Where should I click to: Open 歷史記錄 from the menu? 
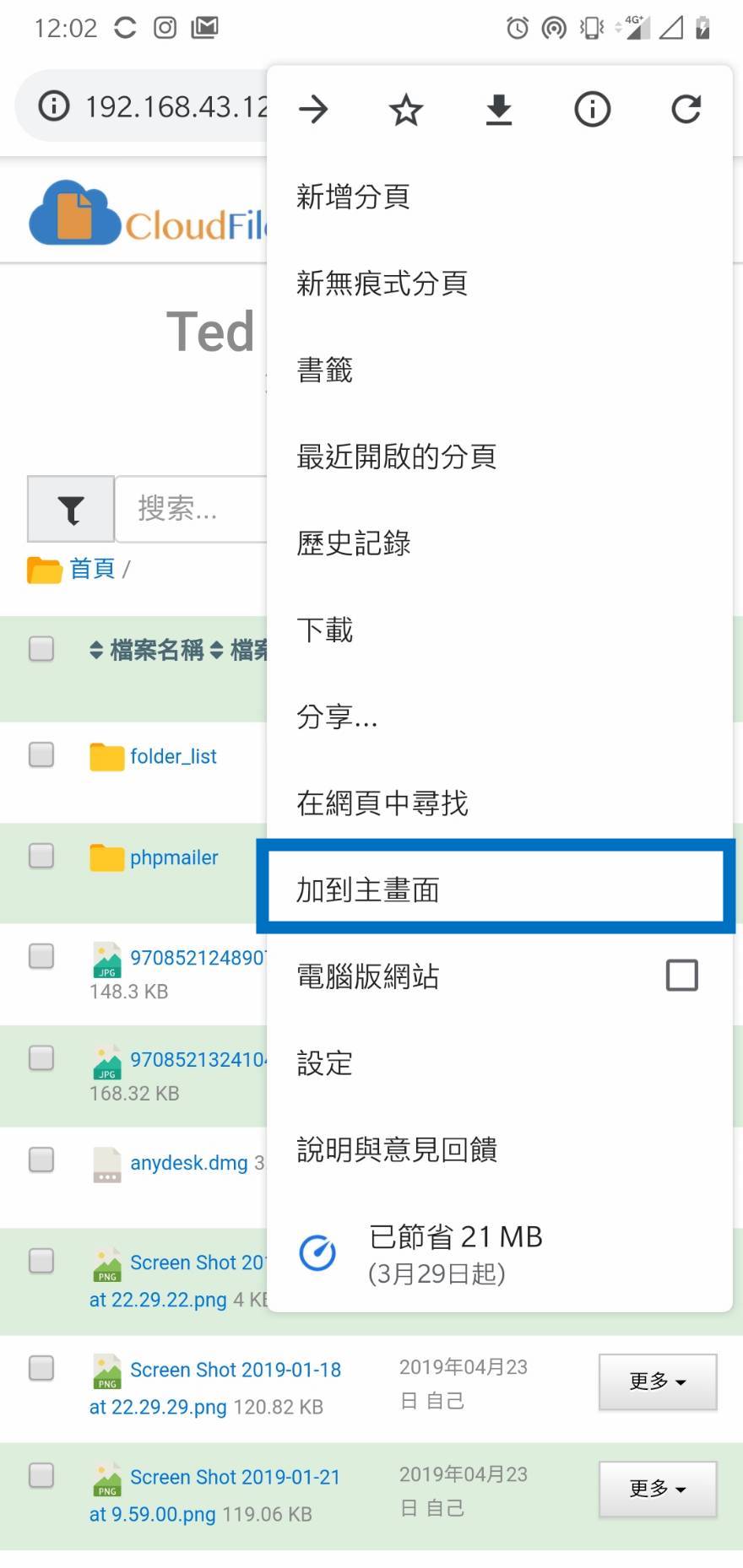coord(354,543)
